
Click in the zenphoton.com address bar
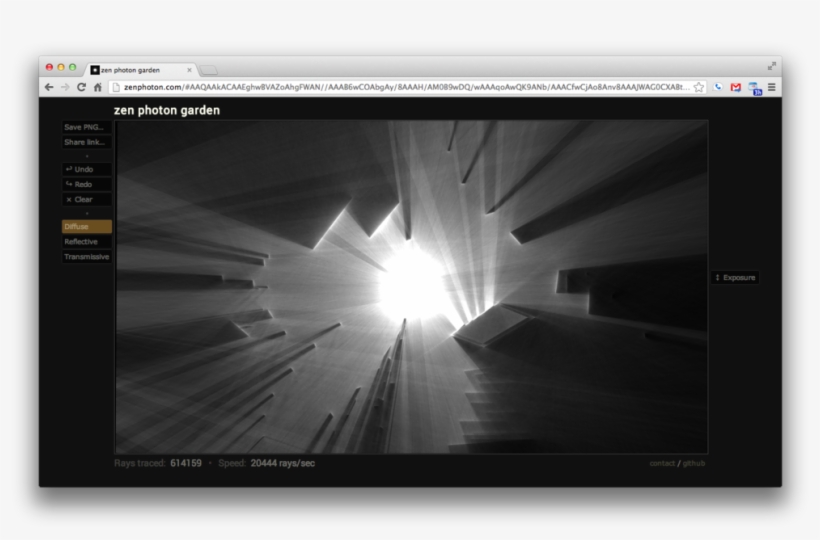point(400,87)
